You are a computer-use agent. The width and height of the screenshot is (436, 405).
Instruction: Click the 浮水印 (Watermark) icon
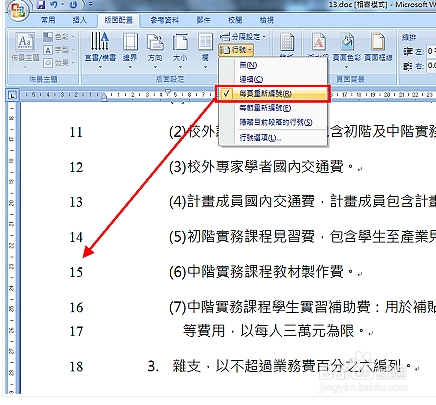tap(319, 42)
